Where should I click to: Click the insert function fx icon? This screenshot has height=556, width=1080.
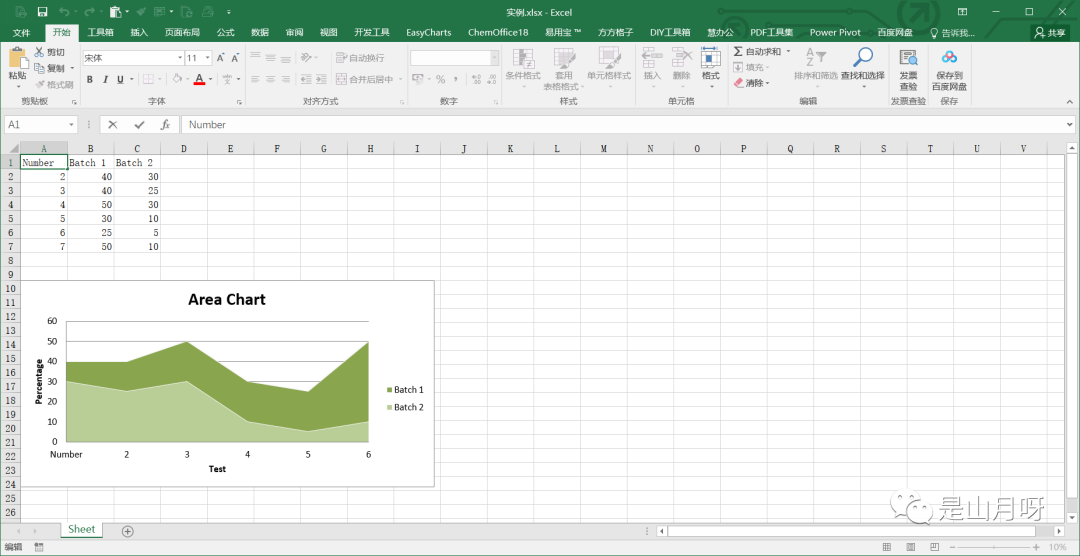point(165,125)
